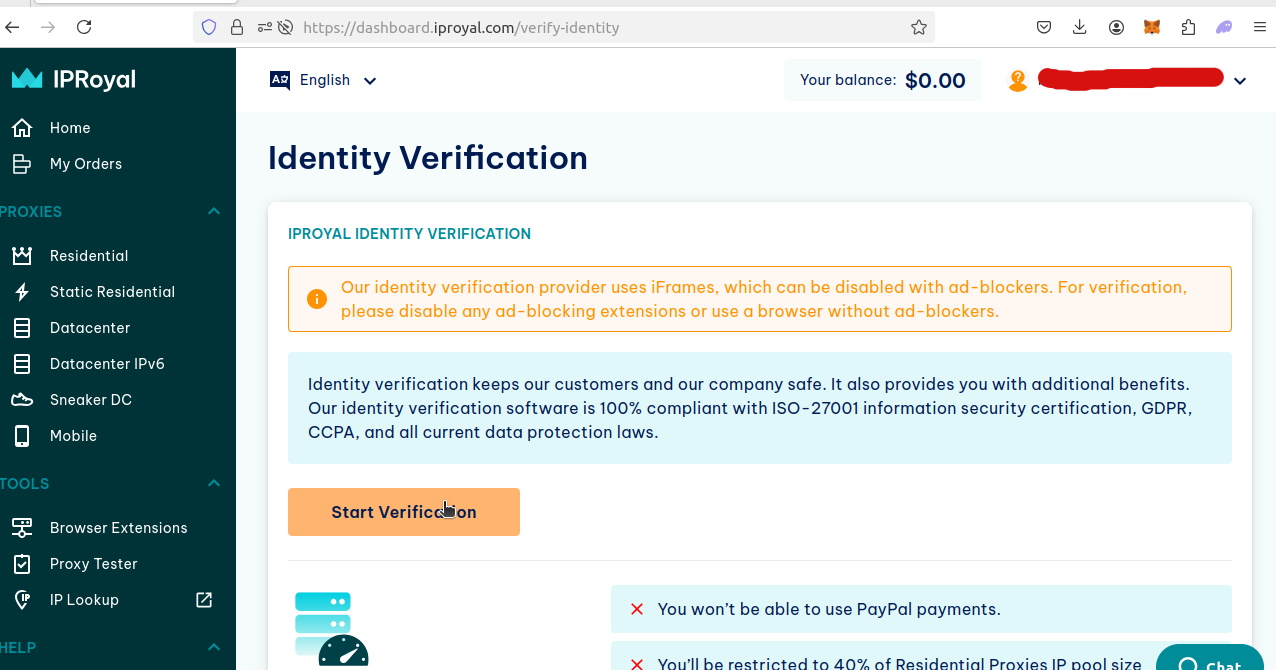Reload the page
The width and height of the screenshot is (1276, 670).
(84, 28)
